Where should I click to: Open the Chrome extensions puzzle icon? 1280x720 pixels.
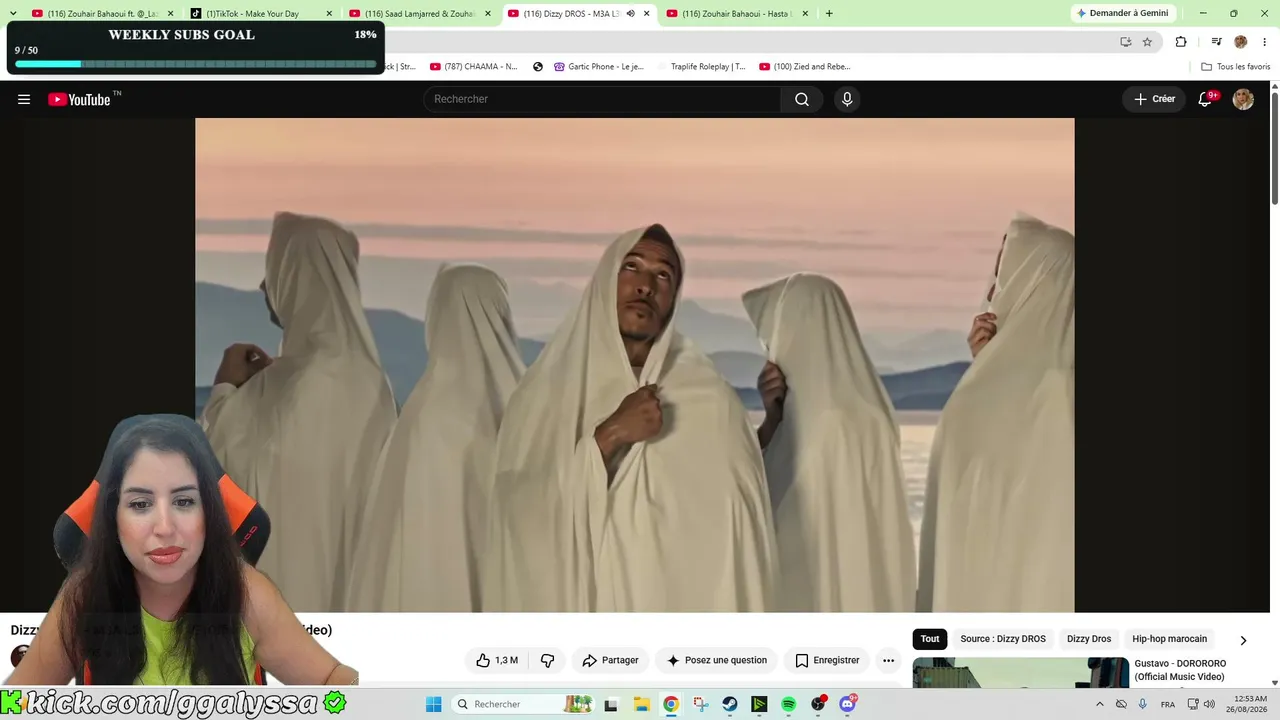point(1181,42)
